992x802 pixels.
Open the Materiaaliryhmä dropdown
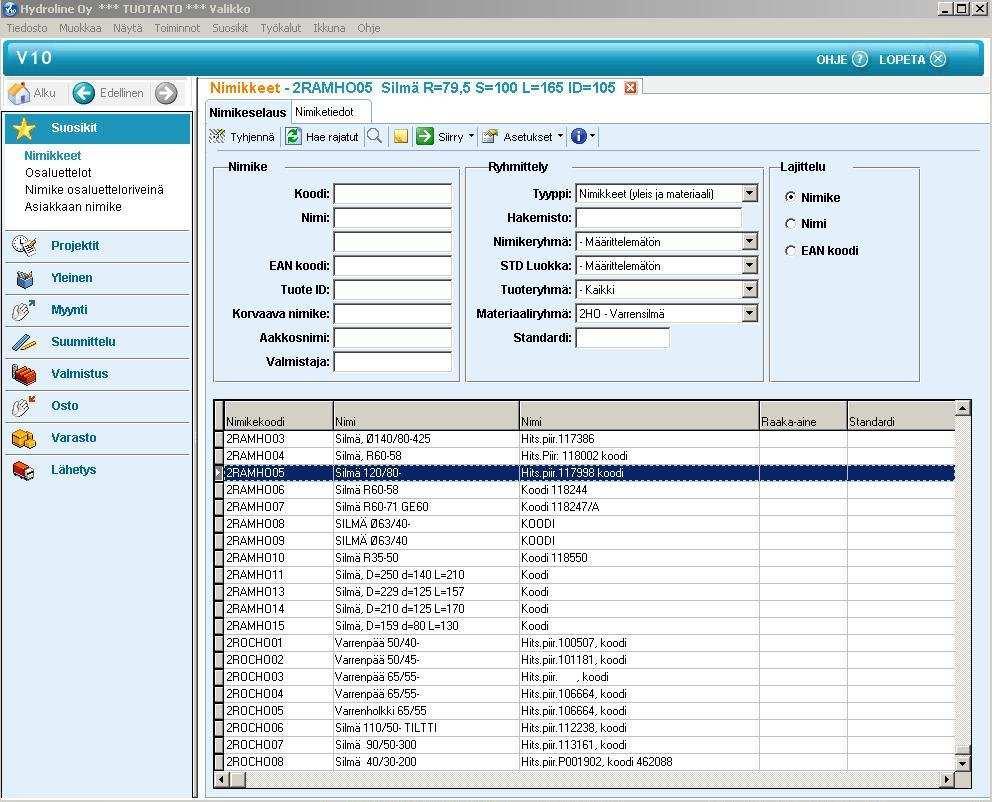click(750, 314)
